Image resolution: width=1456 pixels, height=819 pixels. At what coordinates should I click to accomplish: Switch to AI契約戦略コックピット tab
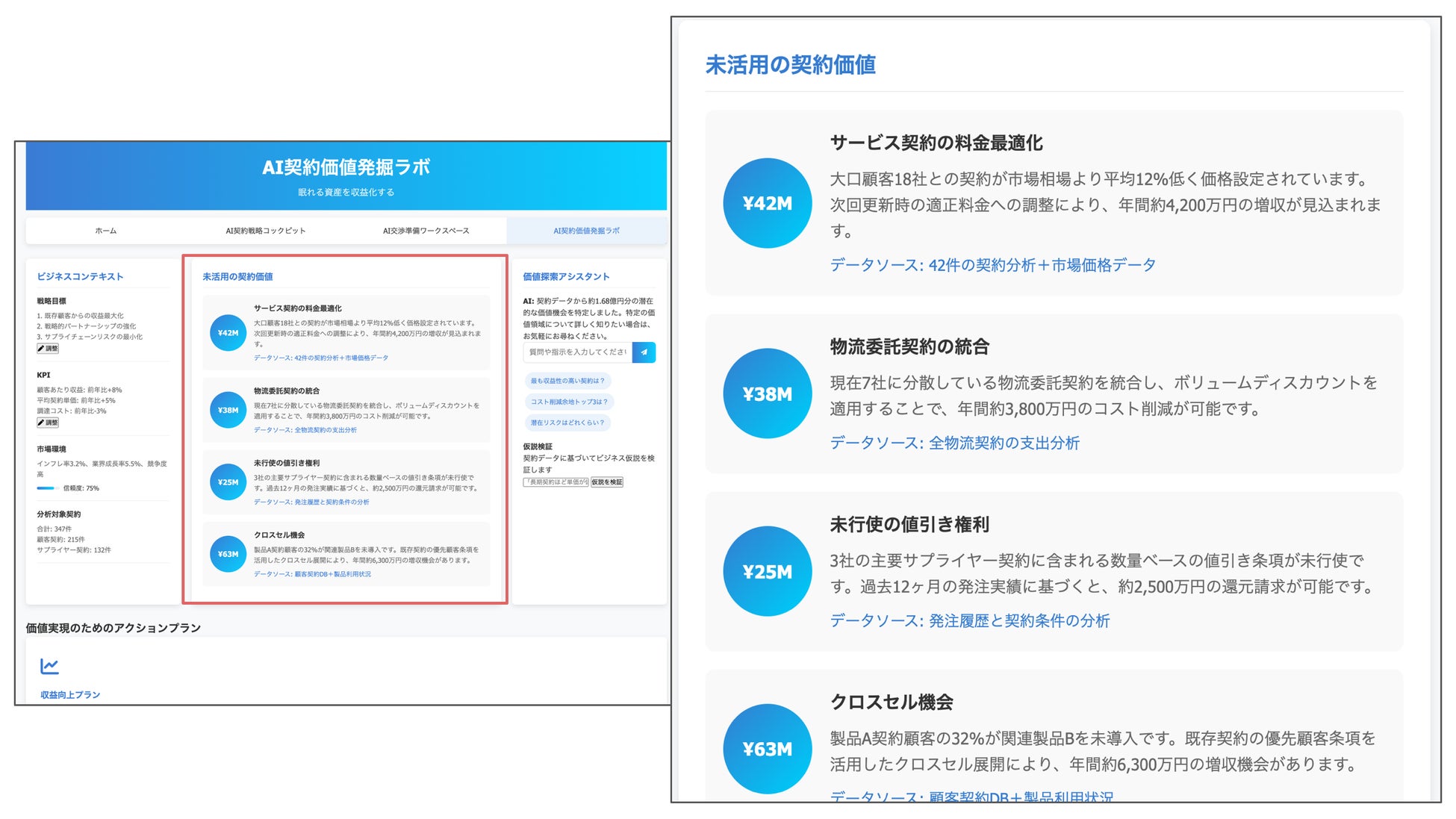click(265, 231)
